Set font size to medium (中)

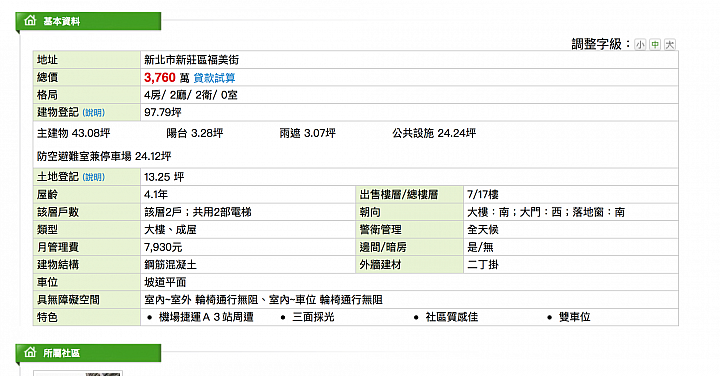(655, 45)
